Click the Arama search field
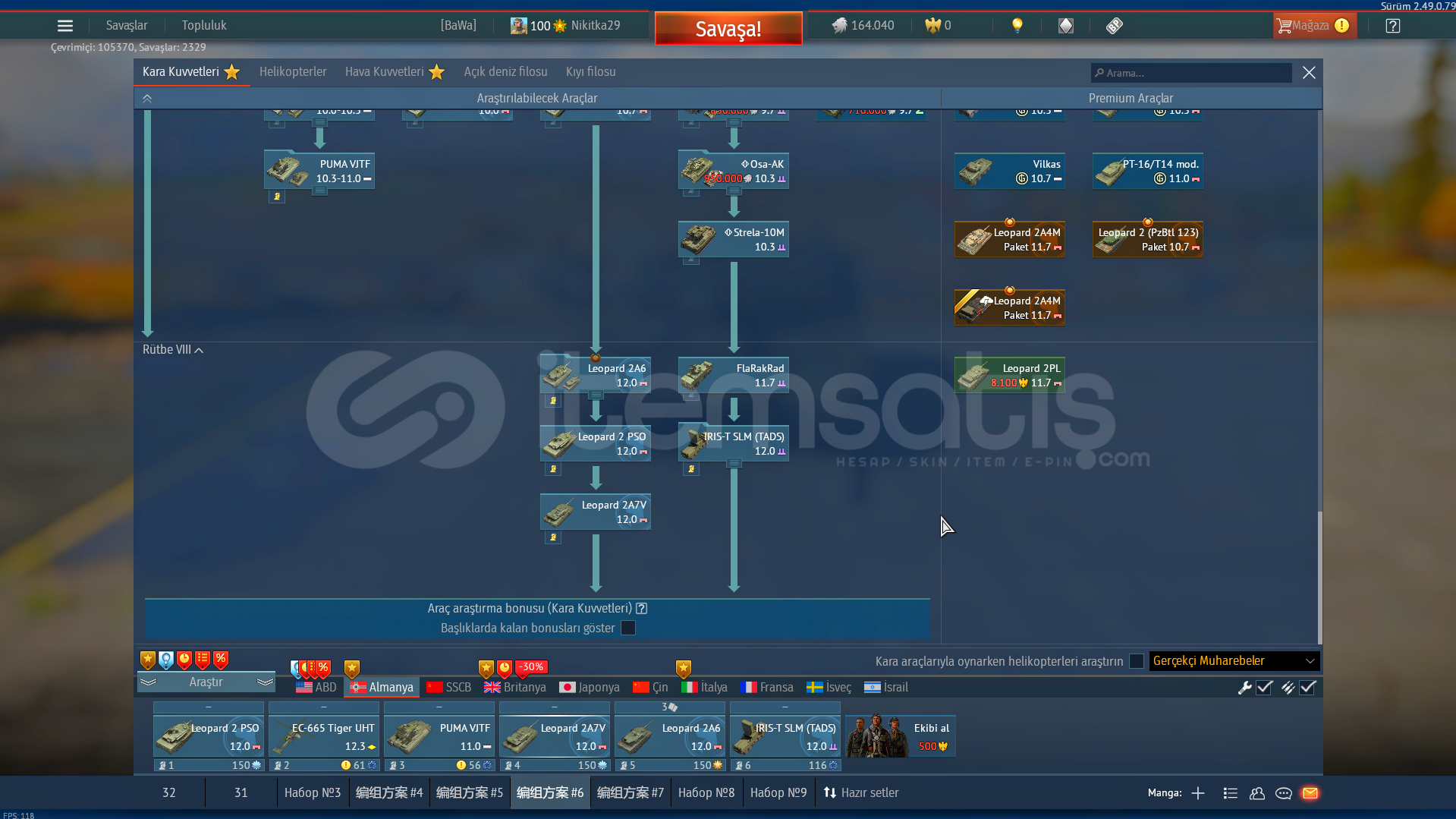 coord(1191,73)
